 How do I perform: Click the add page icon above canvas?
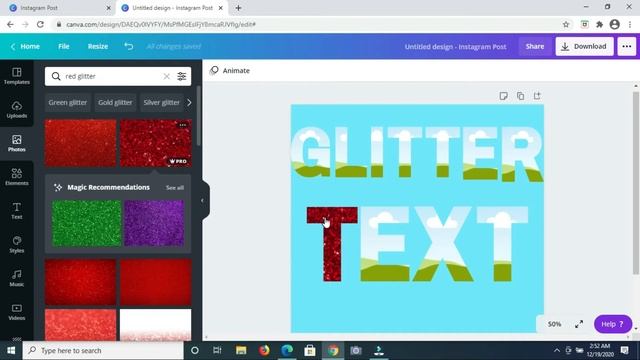pyautogui.click(x=537, y=96)
